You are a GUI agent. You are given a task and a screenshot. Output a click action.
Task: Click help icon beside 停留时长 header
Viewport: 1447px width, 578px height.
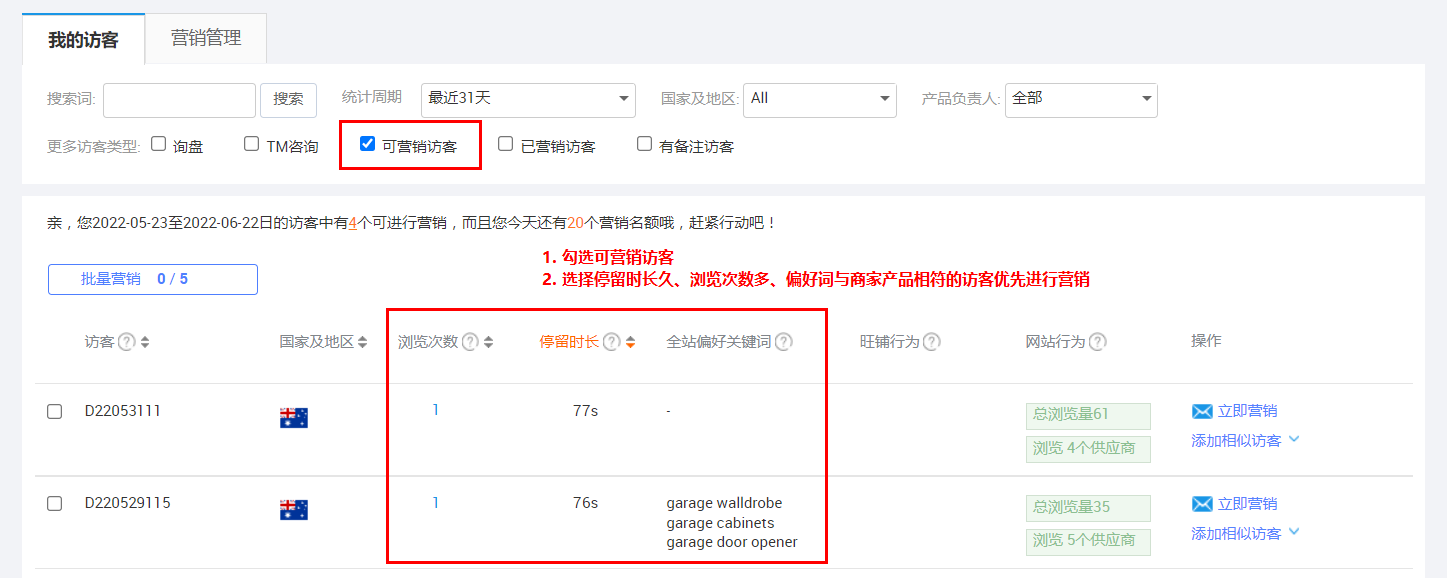click(611, 342)
